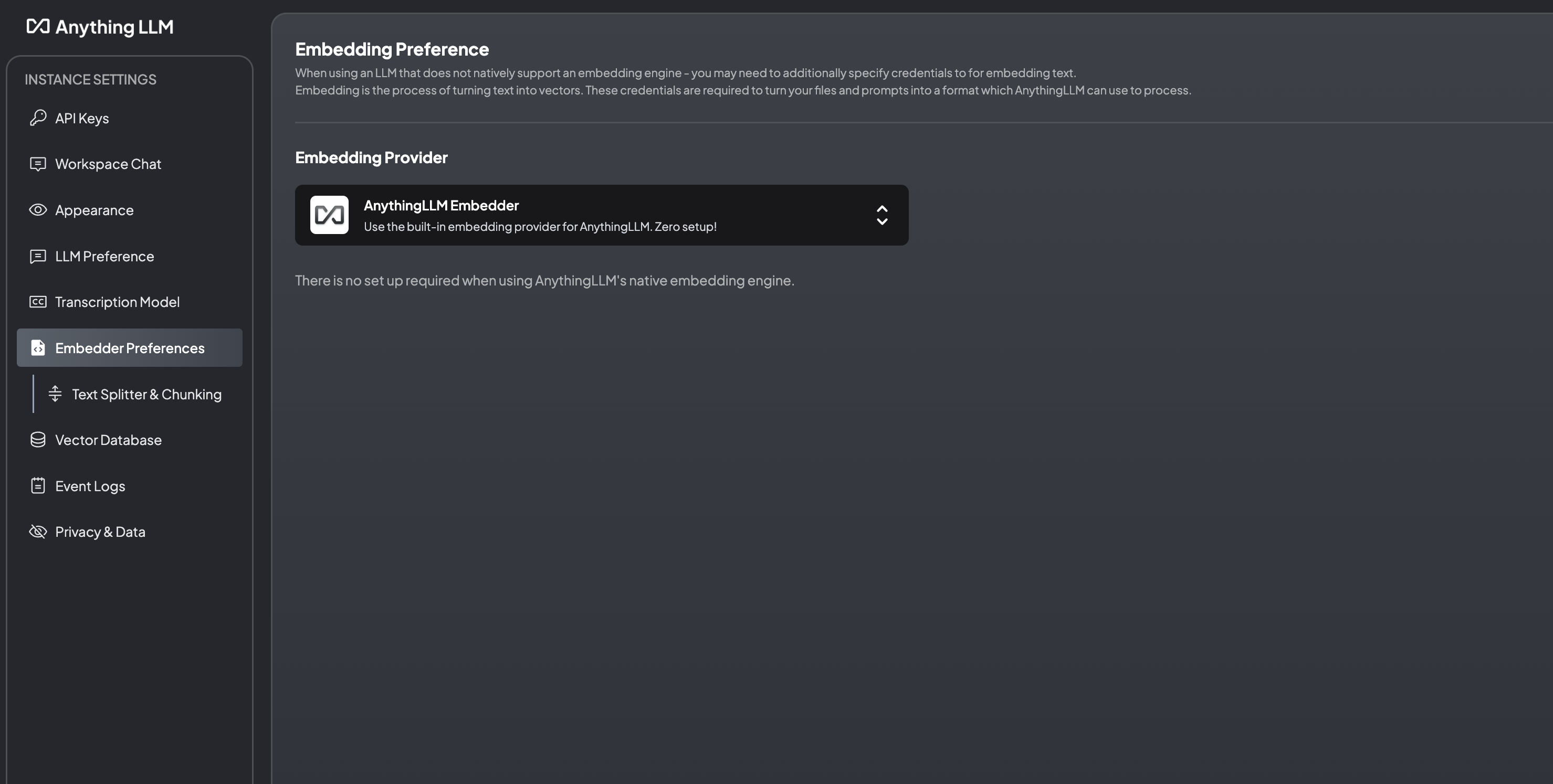Click the Privacy & Data crossed-eye icon

(38, 532)
